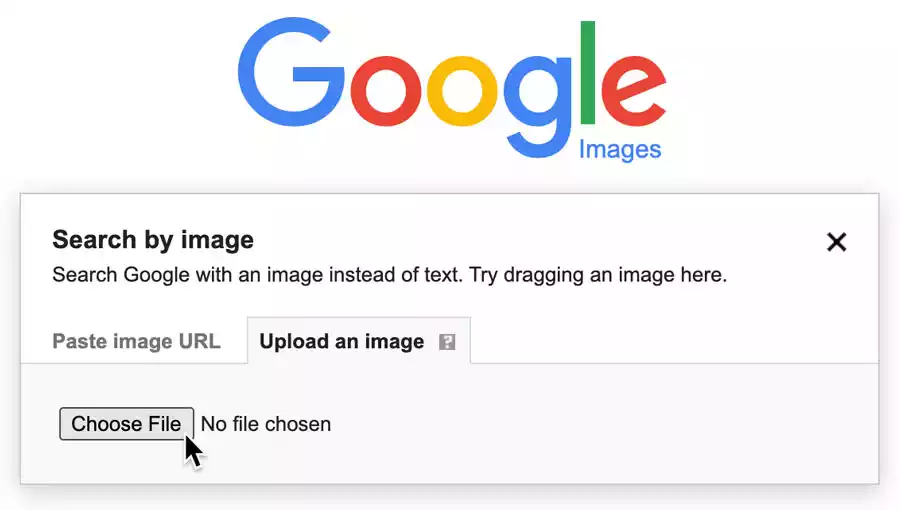The width and height of the screenshot is (900, 510).
Task: Close the Search by image dialog
Action: tap(837, 241)
